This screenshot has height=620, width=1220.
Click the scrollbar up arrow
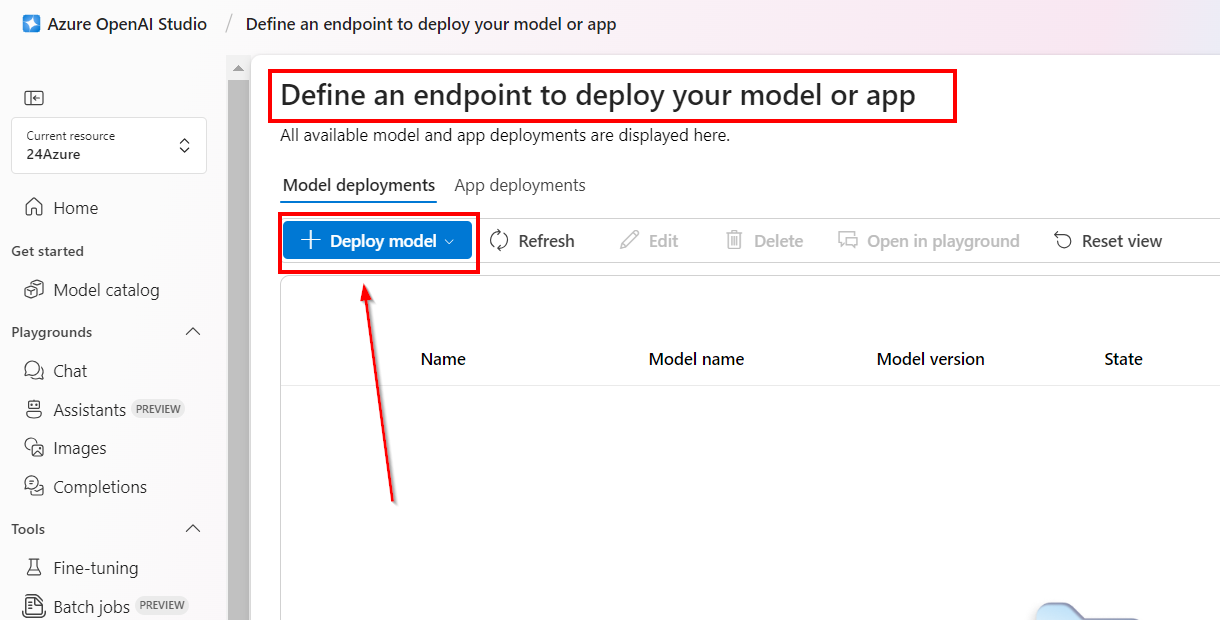[x=238, y=69]
